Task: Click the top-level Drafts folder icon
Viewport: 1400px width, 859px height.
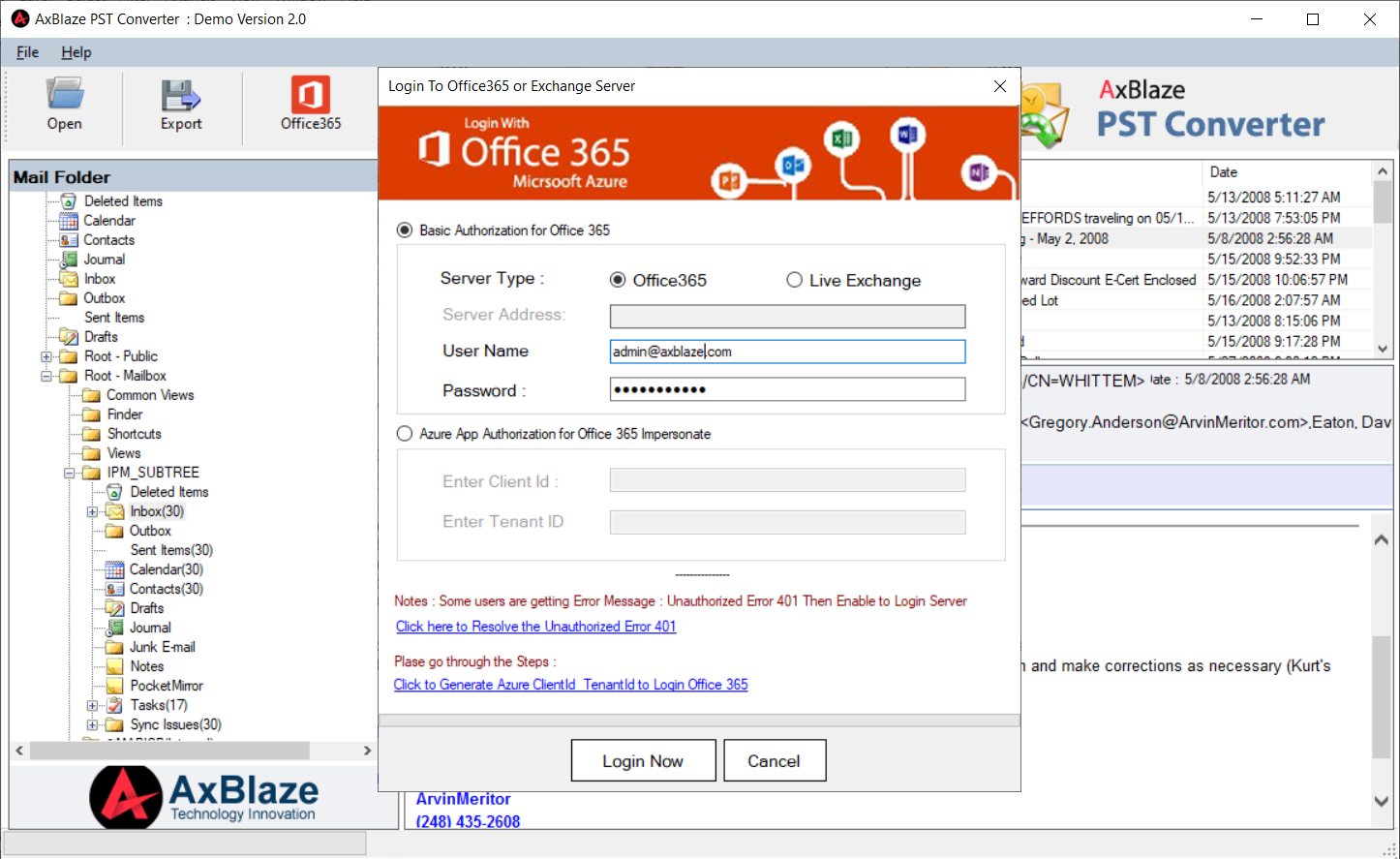Action: coord(69,337)
